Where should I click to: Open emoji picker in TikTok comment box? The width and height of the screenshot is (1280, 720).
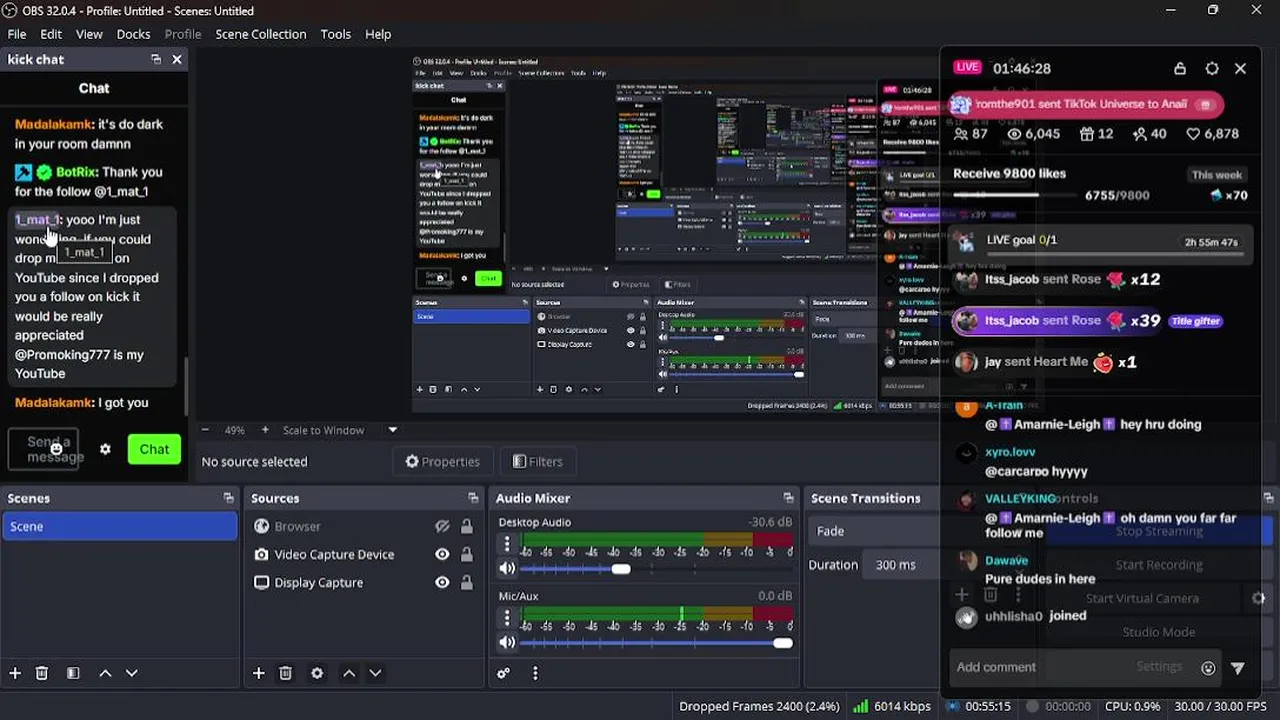click(x=1208, y=667)
